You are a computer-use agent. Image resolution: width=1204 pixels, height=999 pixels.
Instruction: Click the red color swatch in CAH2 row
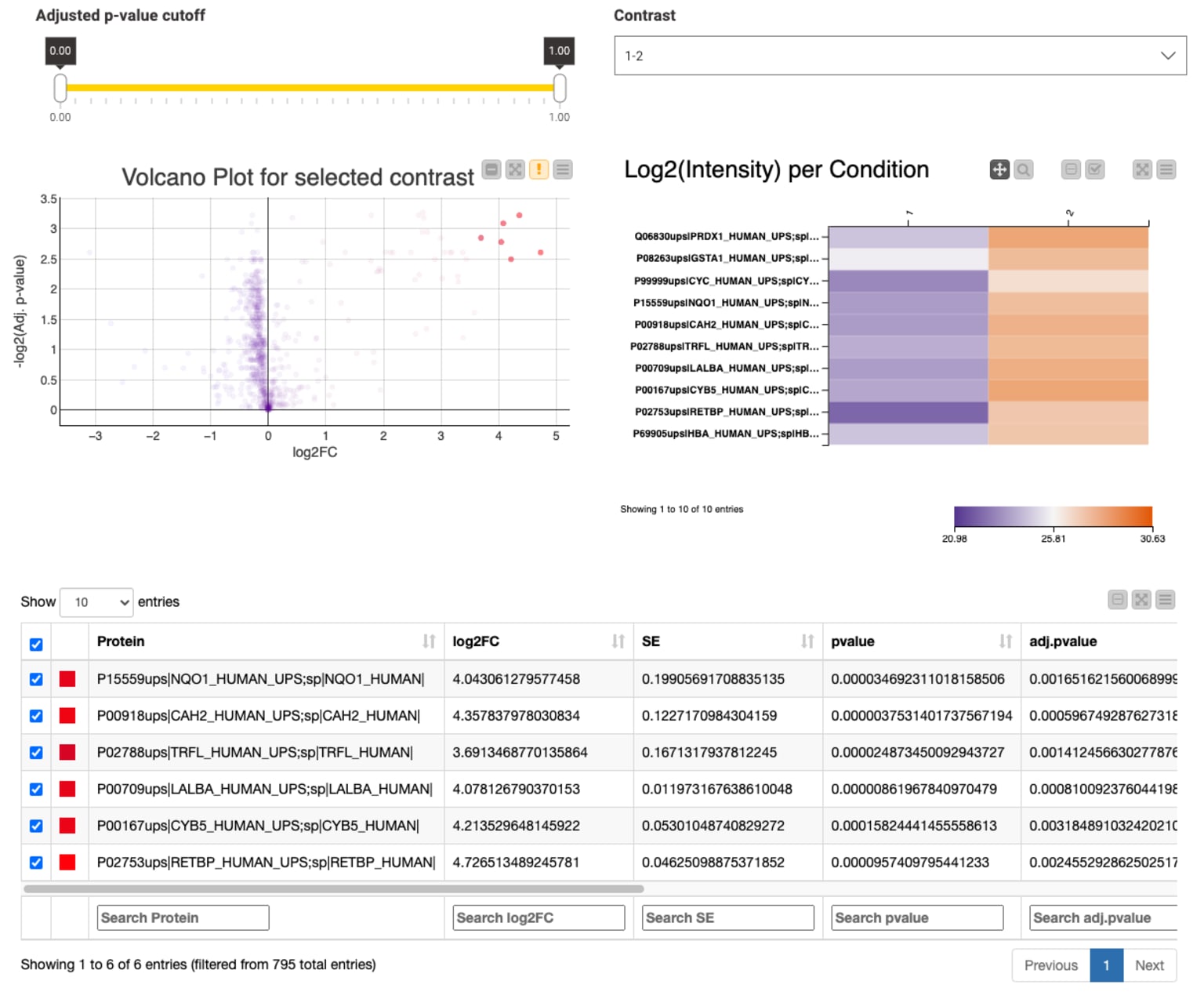(x=67, y=716)
